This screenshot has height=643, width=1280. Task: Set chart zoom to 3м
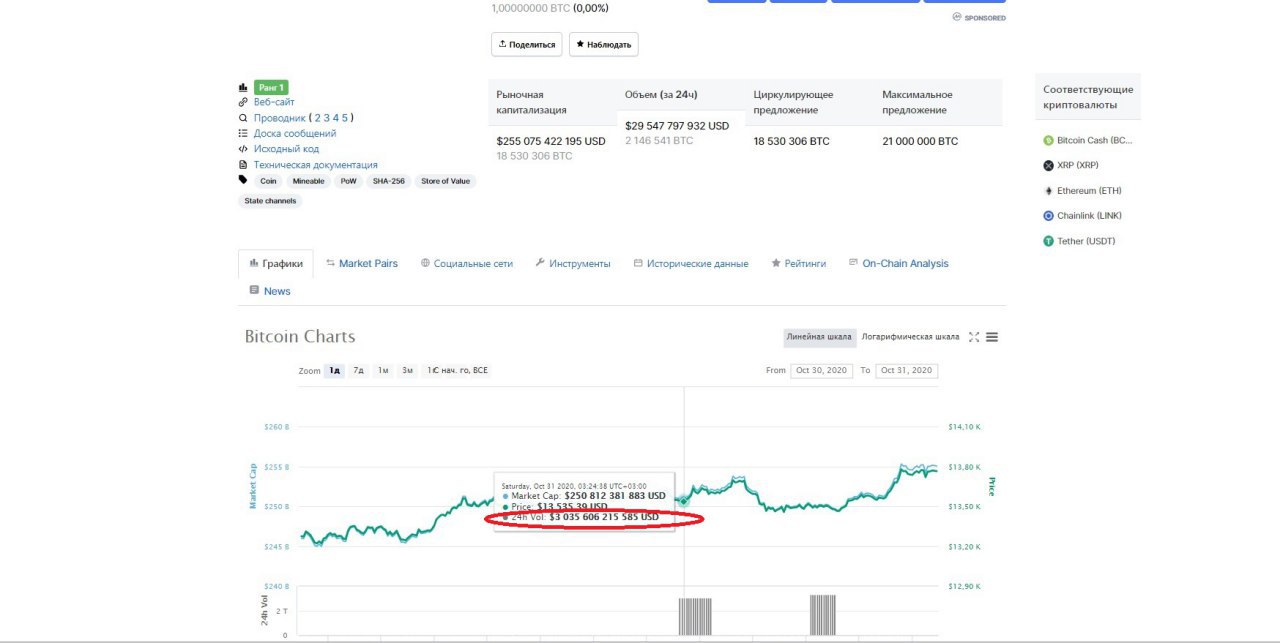(x=408, y=371)
